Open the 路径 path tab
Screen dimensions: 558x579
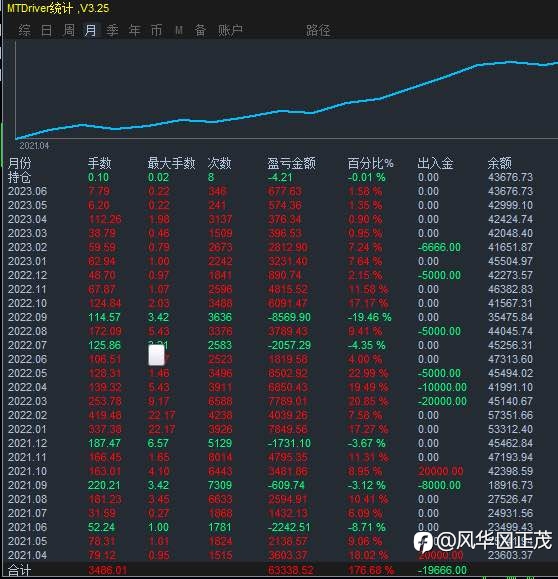318,30
